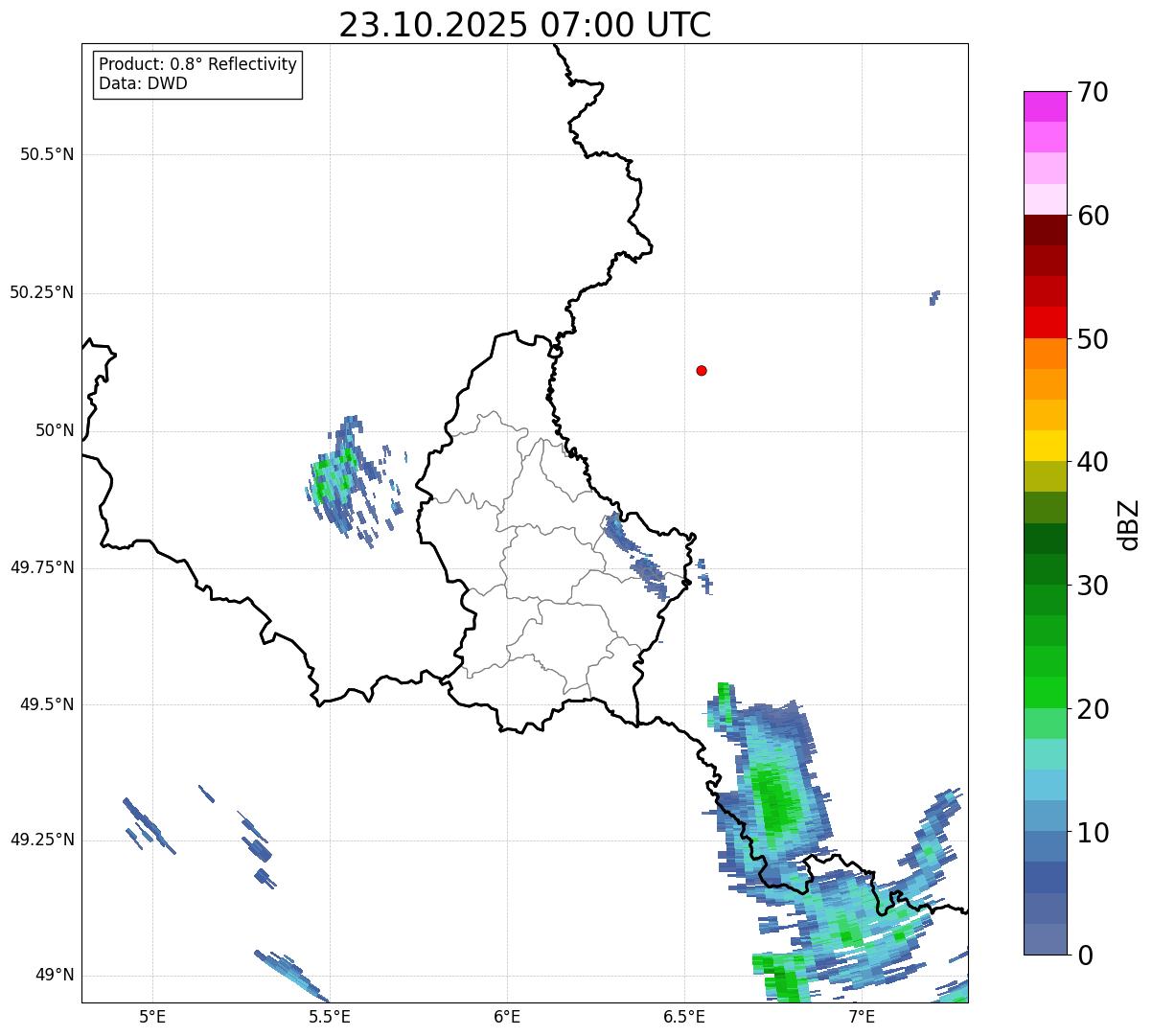Click the magenta top colorbar segment
This screenshot has width=1152, height=1036.
[1045, 106]
